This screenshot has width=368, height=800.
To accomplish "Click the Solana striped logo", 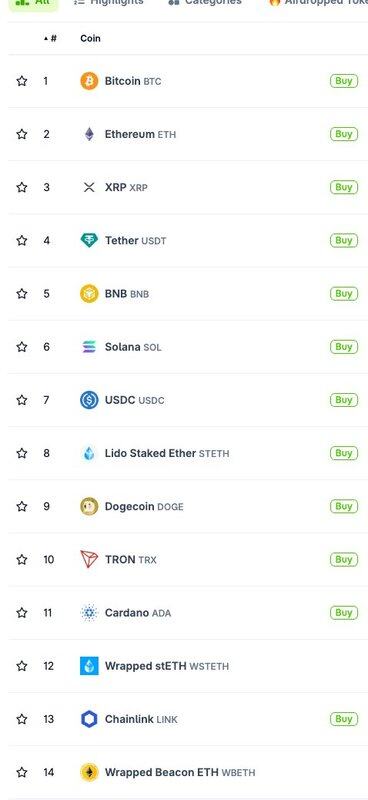I will (x=89, y=347).
